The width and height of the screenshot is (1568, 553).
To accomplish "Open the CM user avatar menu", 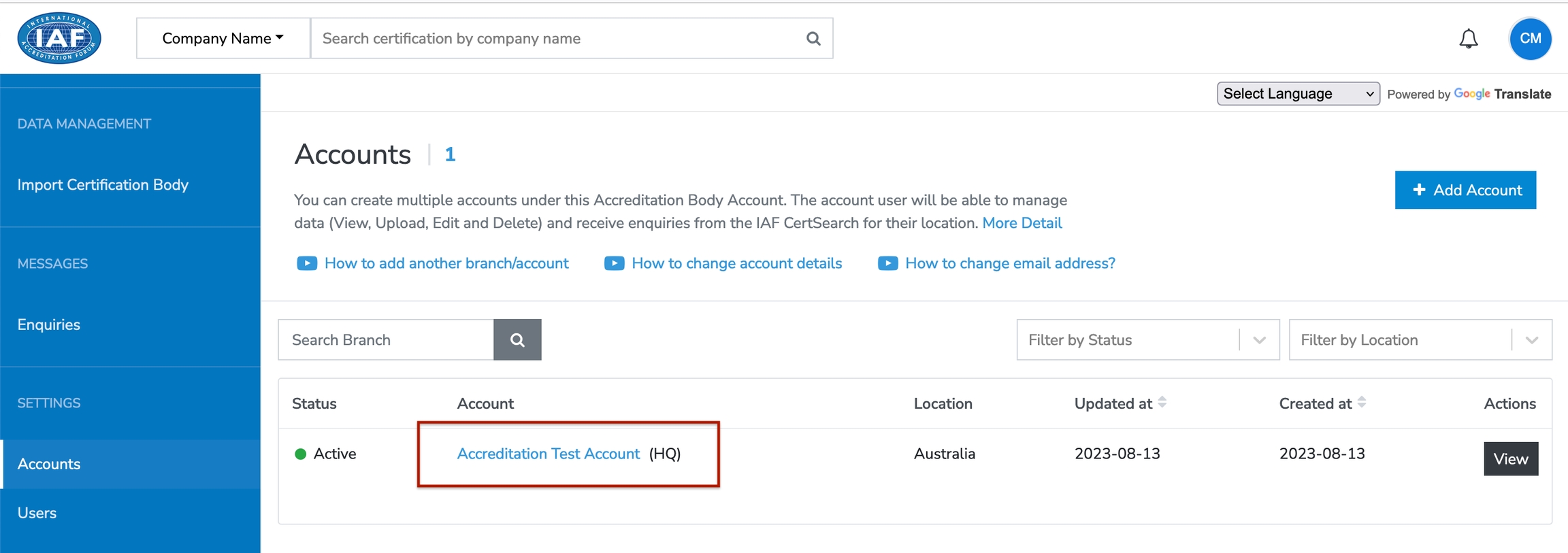I will [x=1530, y=39].
